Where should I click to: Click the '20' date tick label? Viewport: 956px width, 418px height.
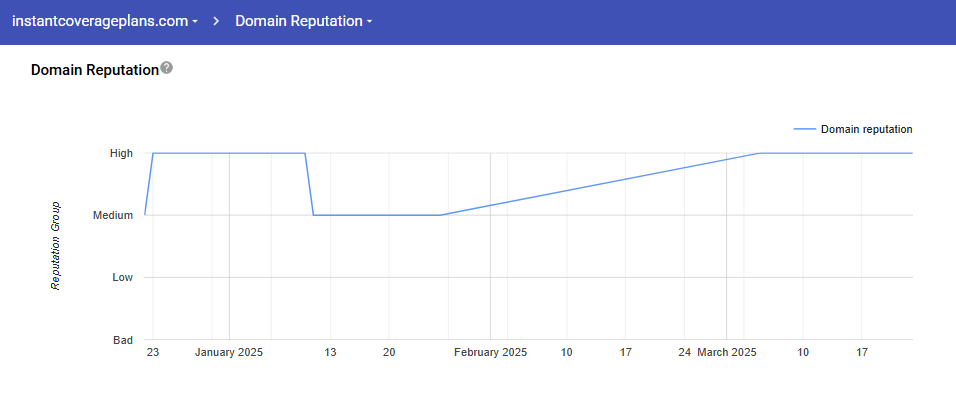pos(389,353)
